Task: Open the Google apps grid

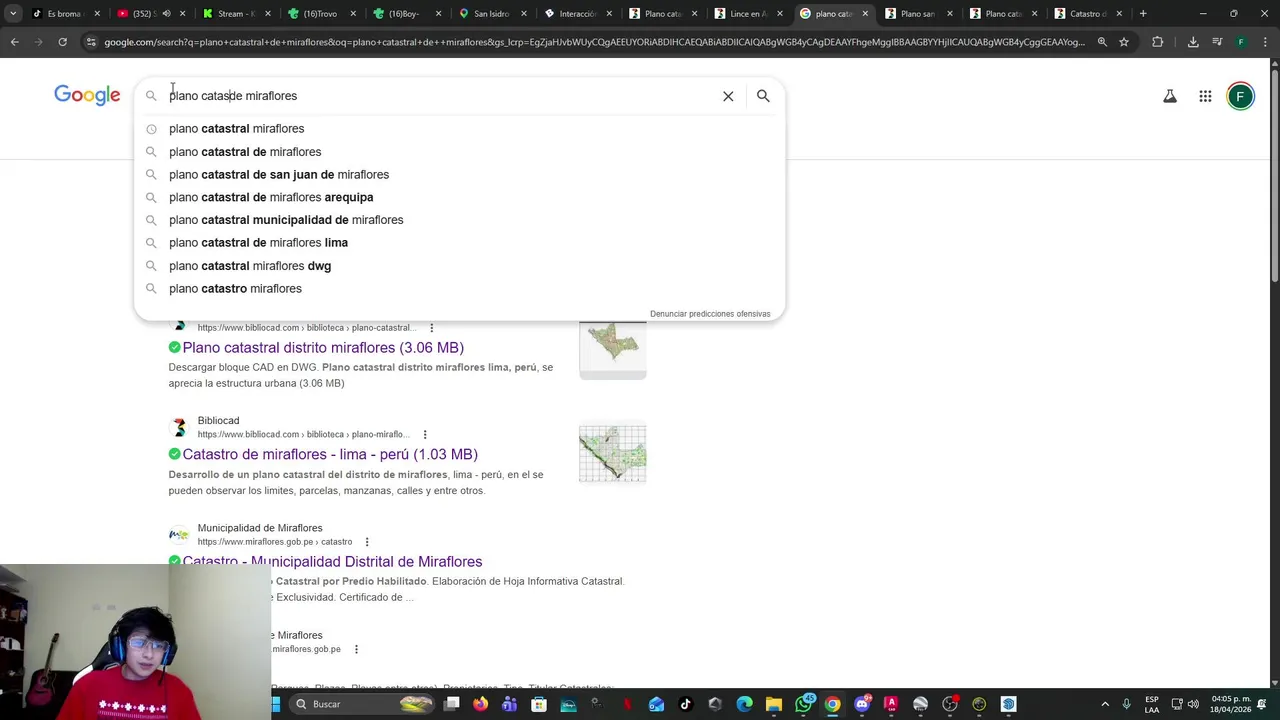Action: pyautogui.click(x=1205, y=96)
